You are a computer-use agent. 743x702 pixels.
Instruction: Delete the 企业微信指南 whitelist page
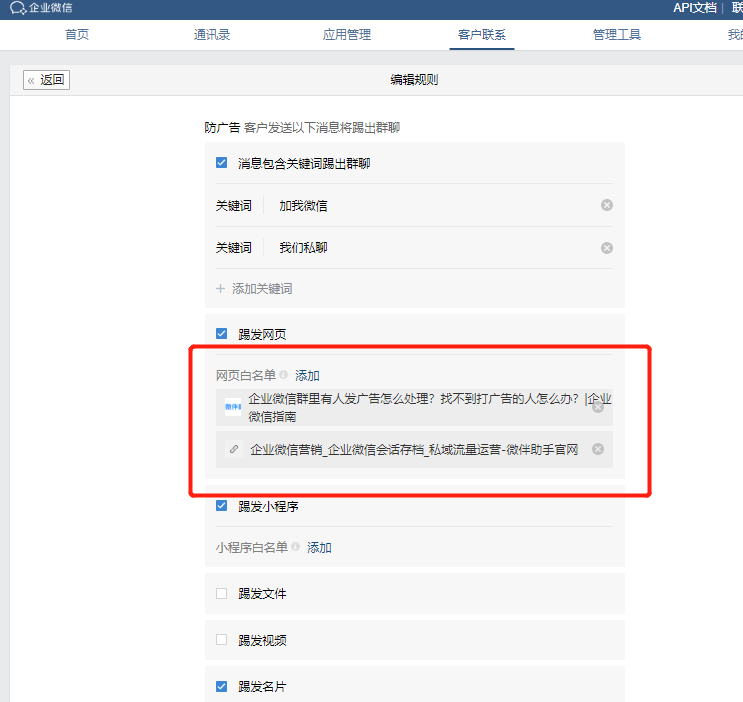(x=598, y=407)
